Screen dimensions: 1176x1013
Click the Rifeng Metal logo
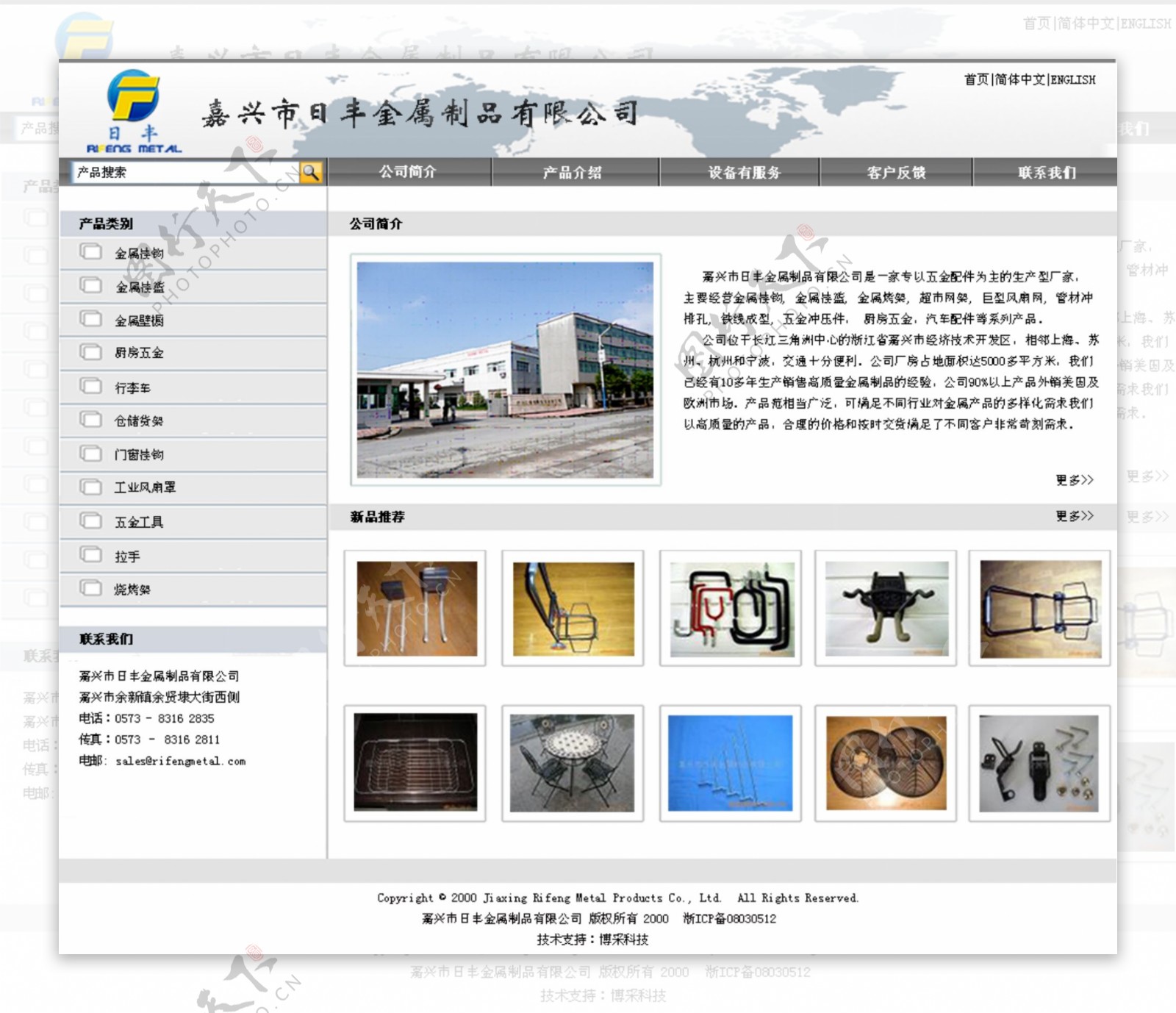(x=134, y=111)
